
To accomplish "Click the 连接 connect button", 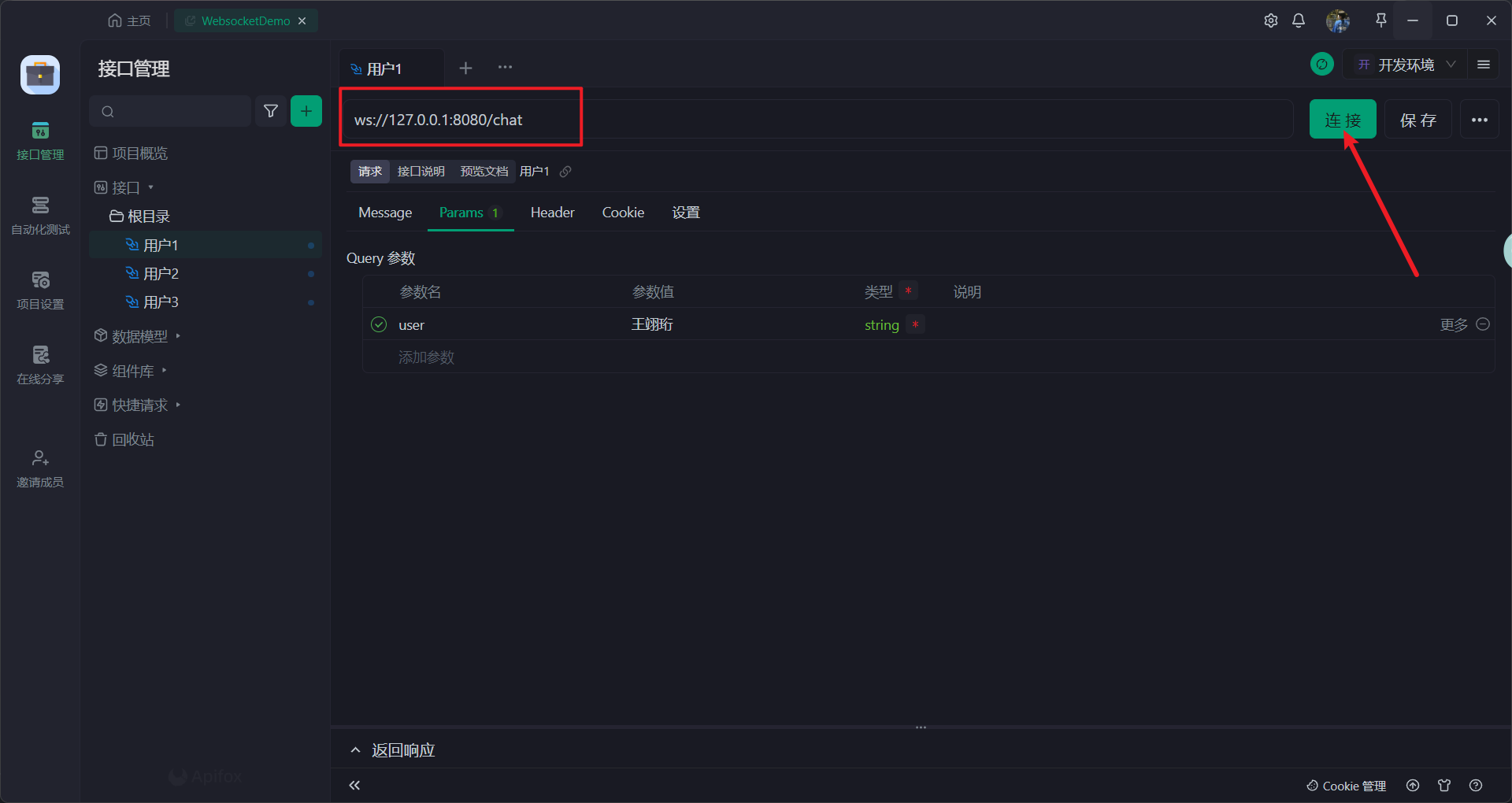I will 1343,120.
